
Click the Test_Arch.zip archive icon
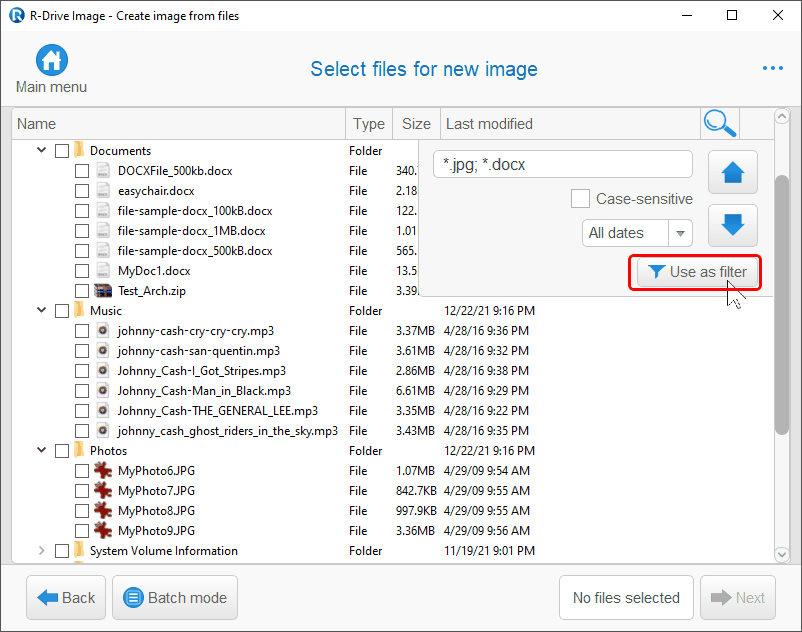pyautogui.click(x=103, y=290)
